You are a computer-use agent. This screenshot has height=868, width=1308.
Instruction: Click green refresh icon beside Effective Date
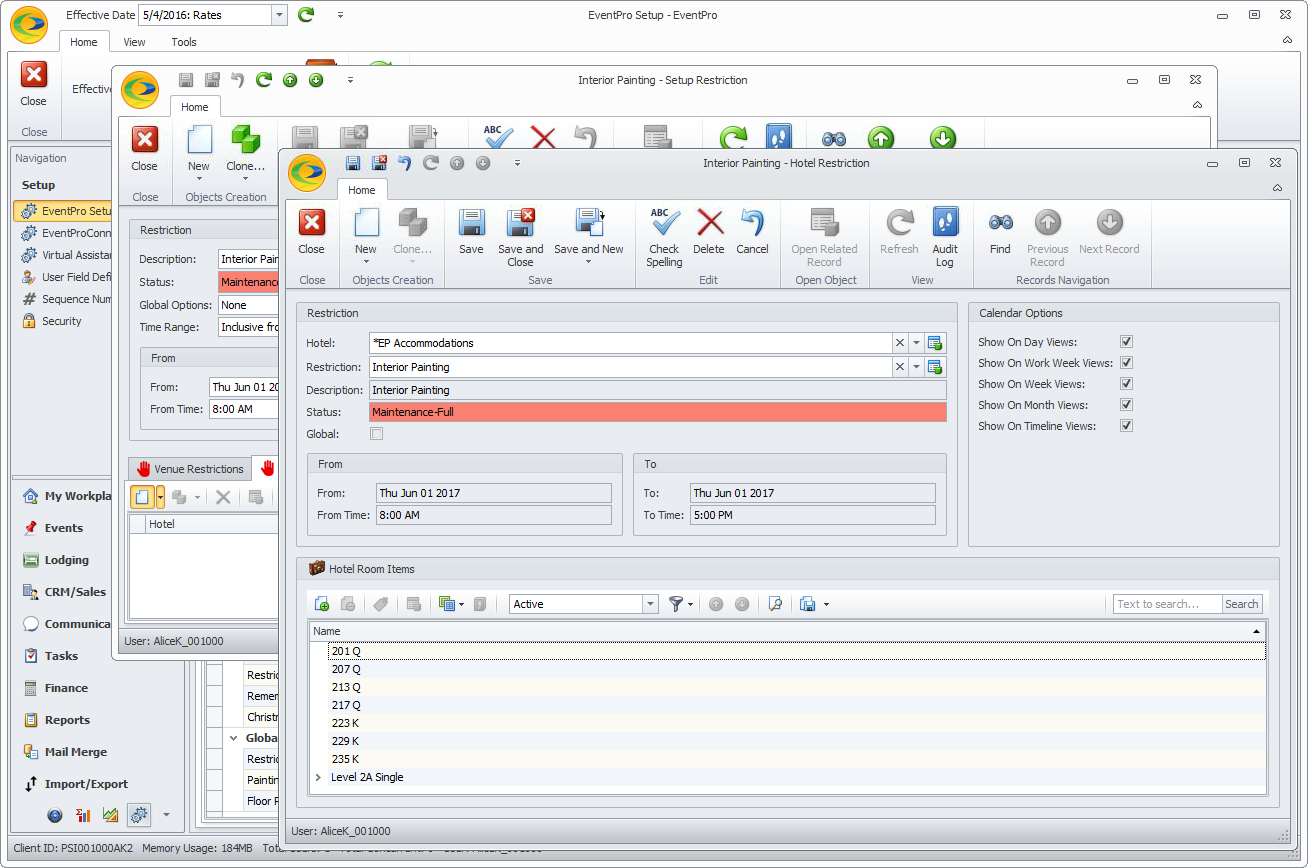click(x=306, y=15)
